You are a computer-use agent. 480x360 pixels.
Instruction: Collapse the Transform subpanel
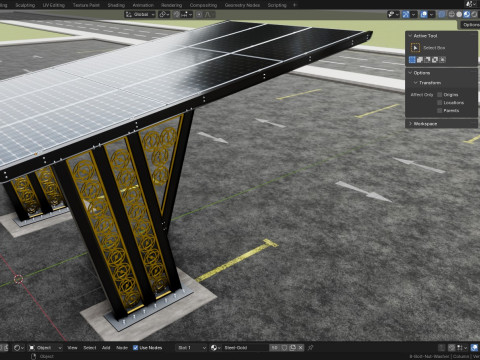coord(416,83)
